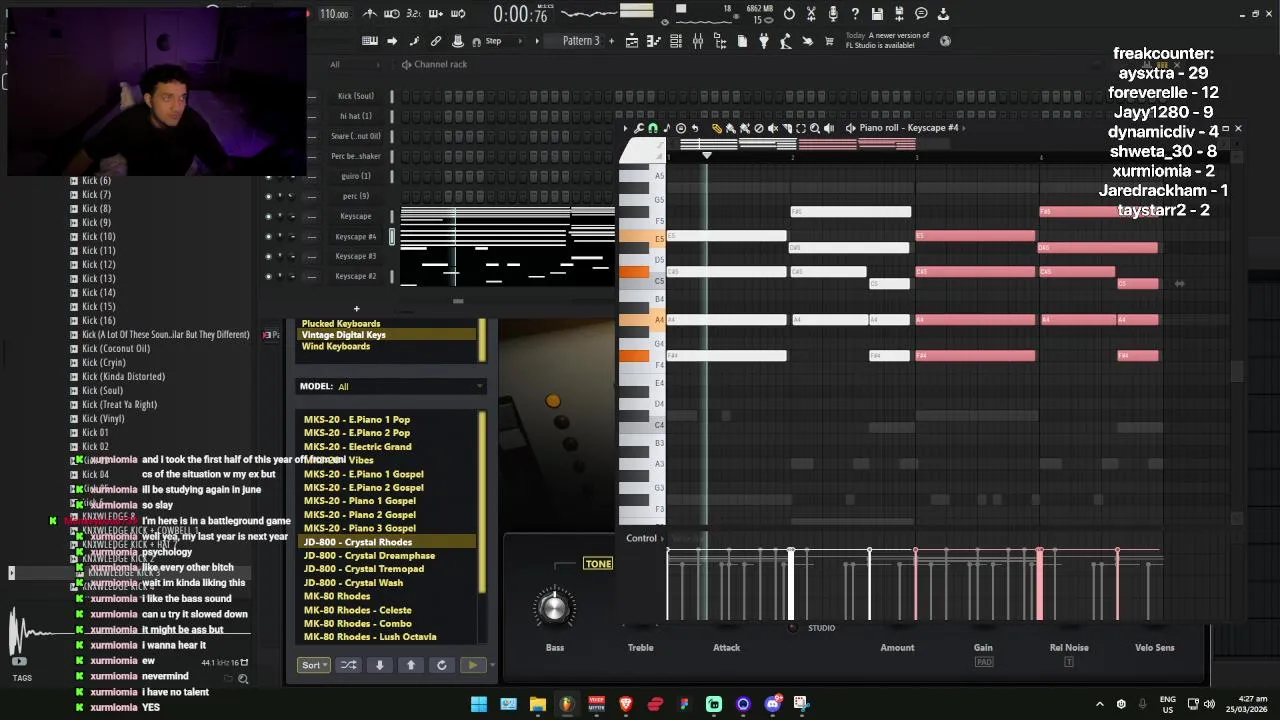Screen dimensions: 1280x720
Task: Mute the Keyscape #2 channel
Action: 268,276
